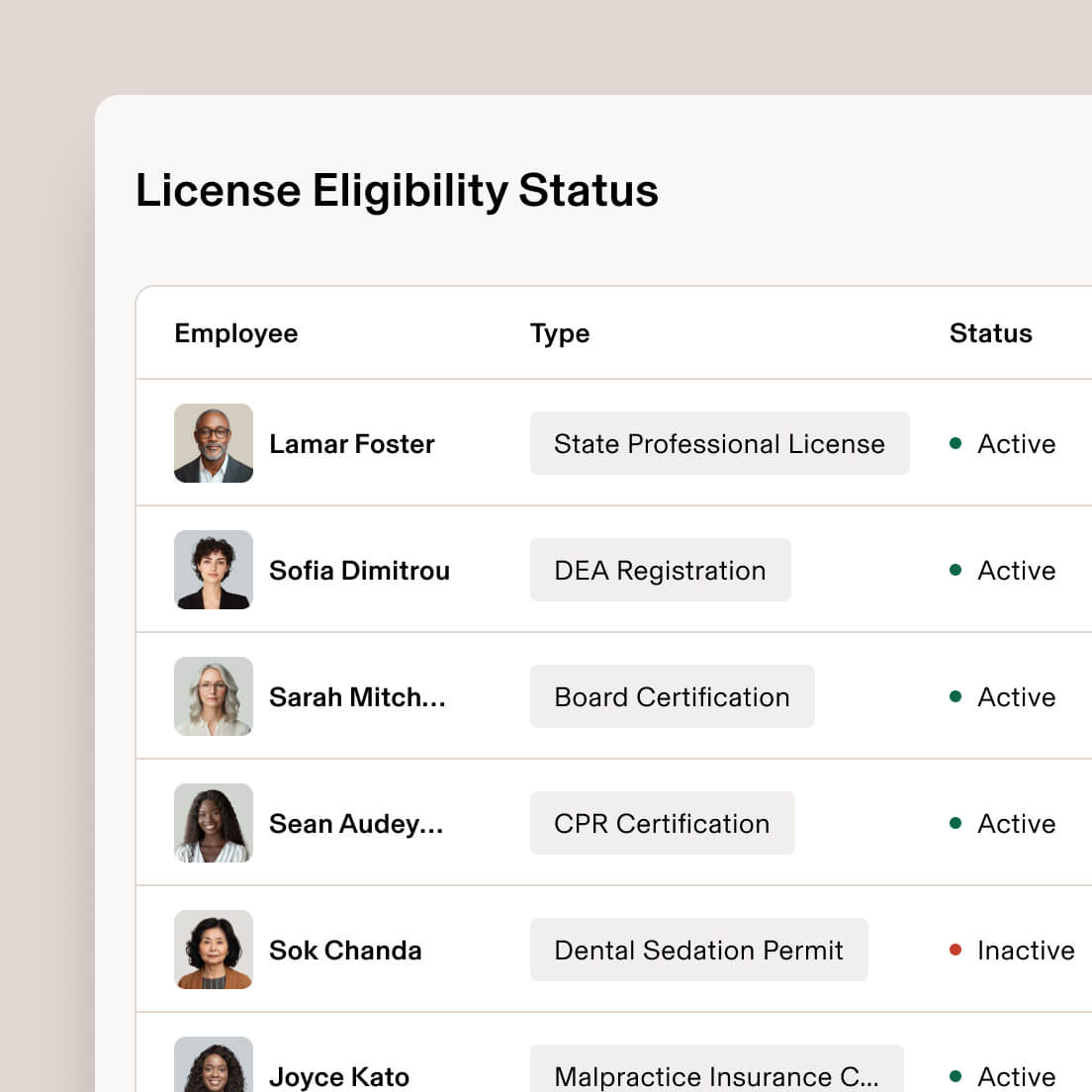Select the State Professional License badge
This screenshot has height=1092, width=1092.
click(x=719, y=443)
